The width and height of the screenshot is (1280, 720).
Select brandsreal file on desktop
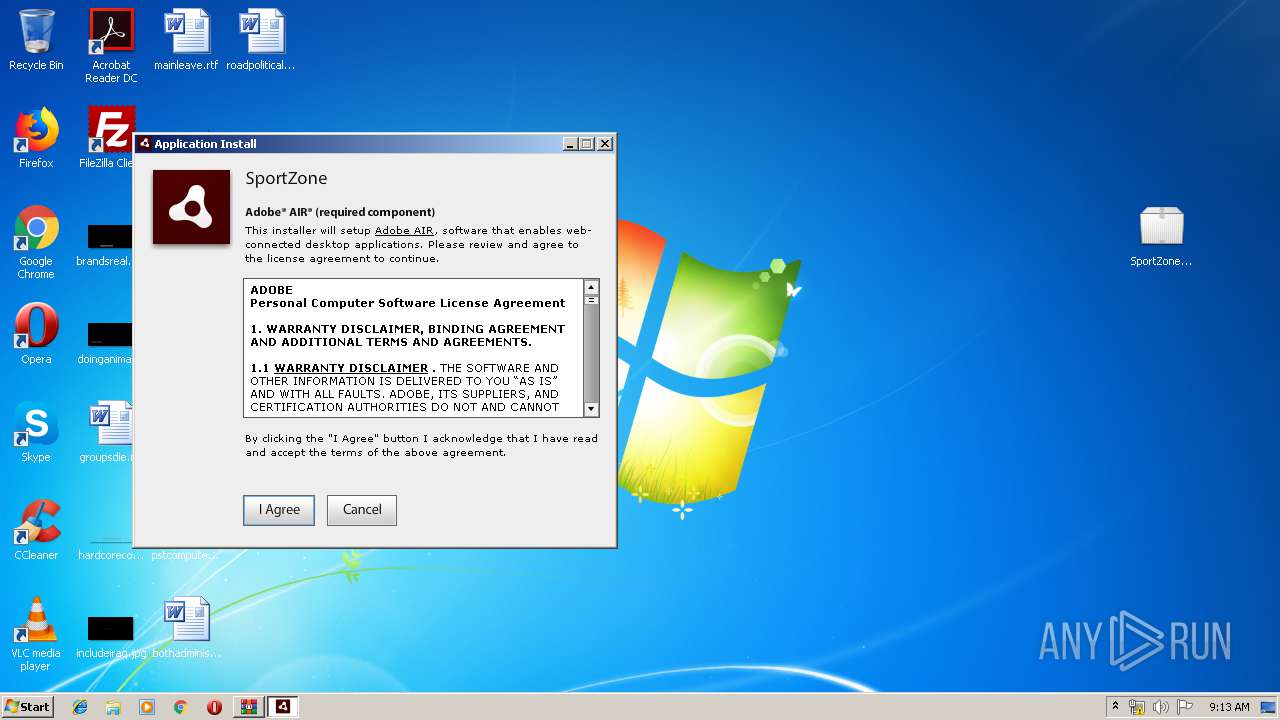pos(106,246)
